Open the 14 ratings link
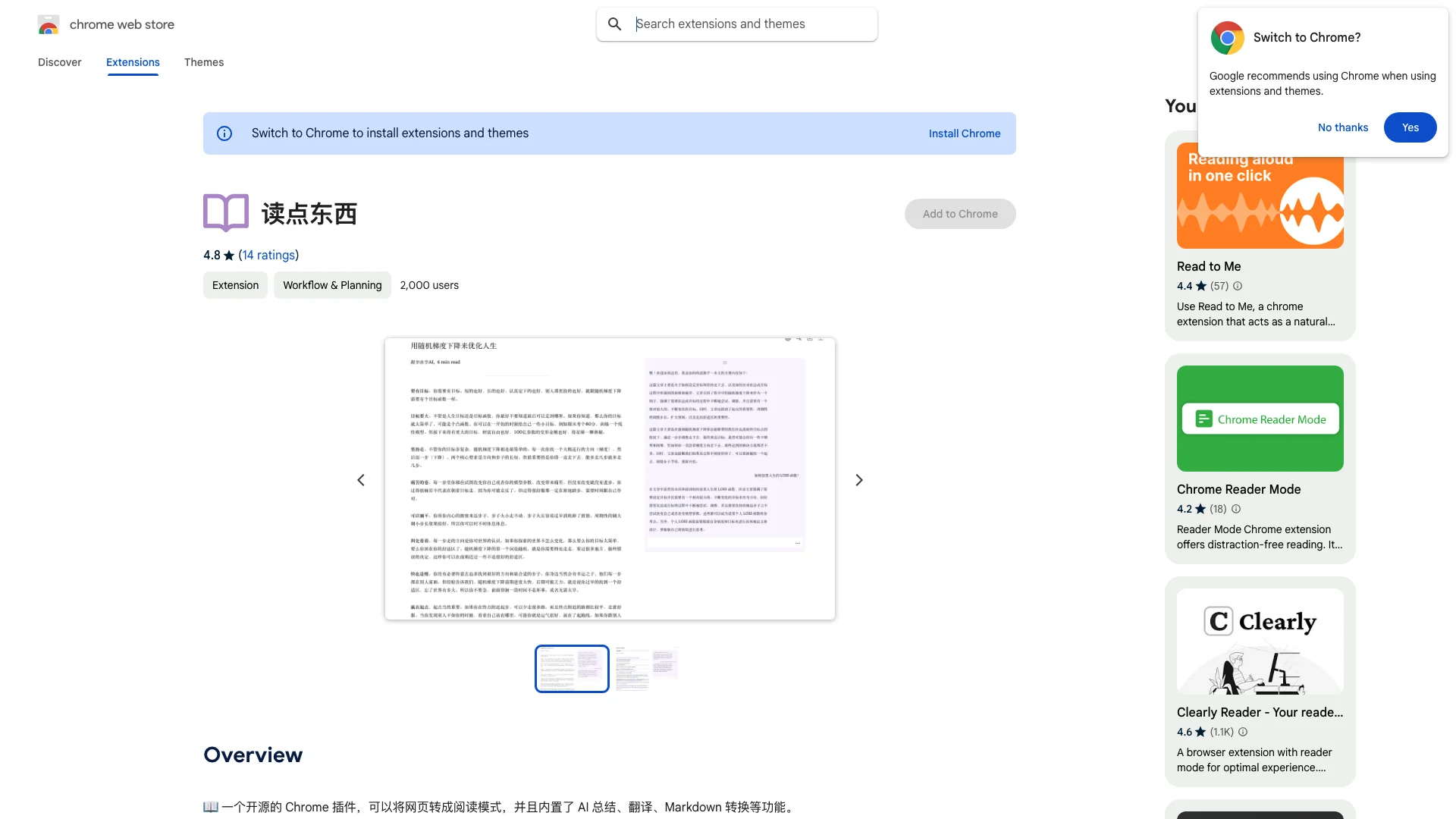 (x=268, y=256)
